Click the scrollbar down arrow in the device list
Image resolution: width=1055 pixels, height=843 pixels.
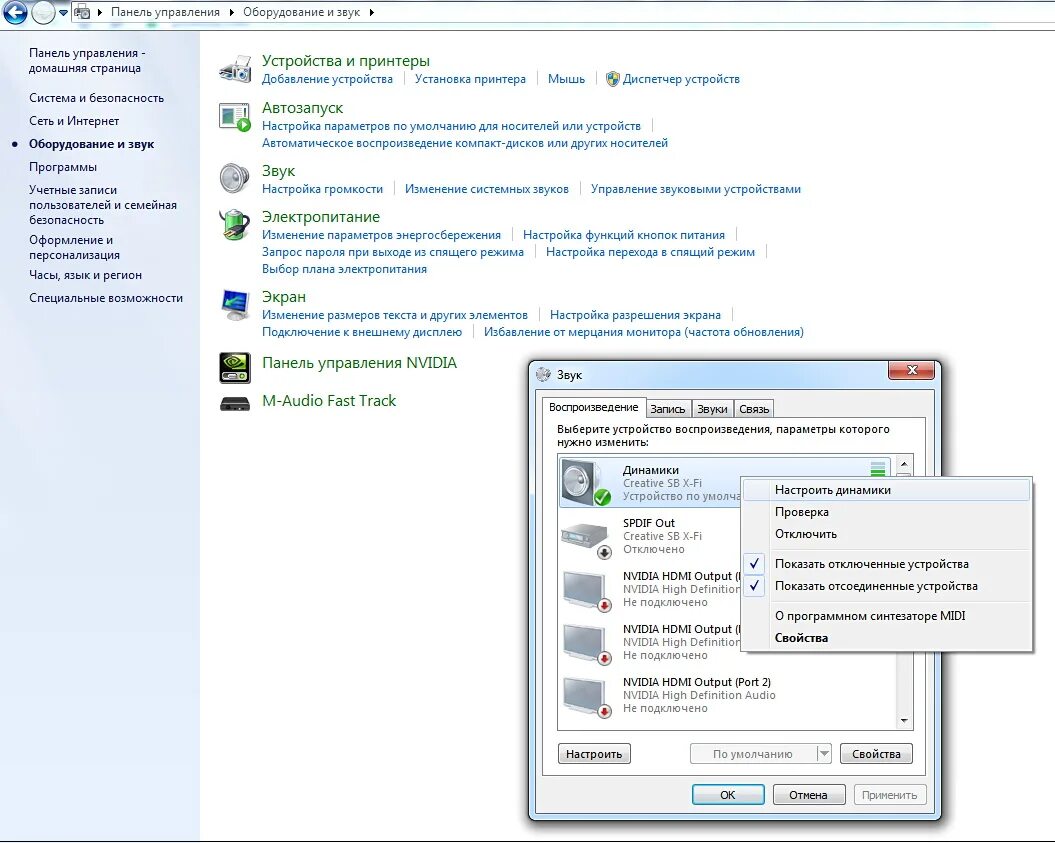[904, 720]
